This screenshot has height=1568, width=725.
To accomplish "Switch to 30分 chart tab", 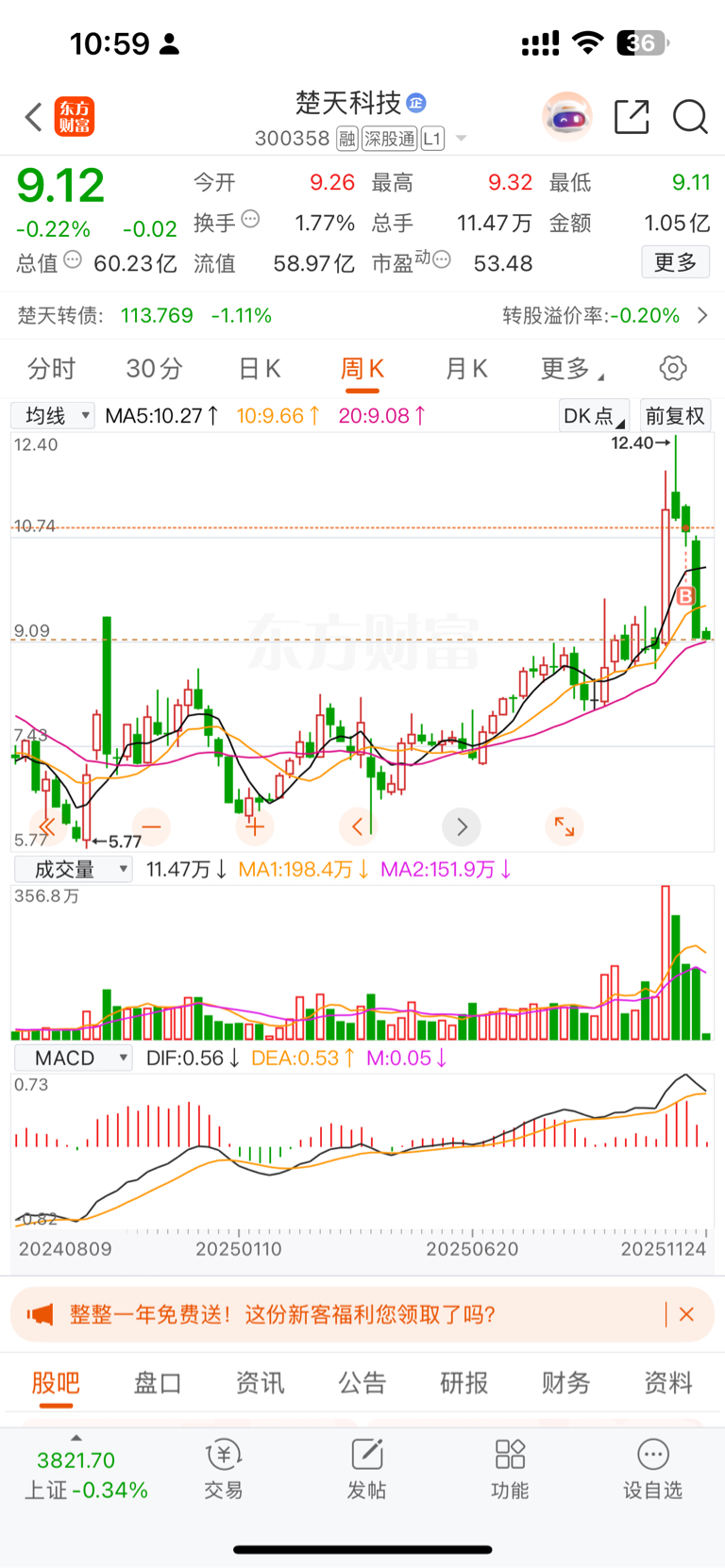I will 155,369.
